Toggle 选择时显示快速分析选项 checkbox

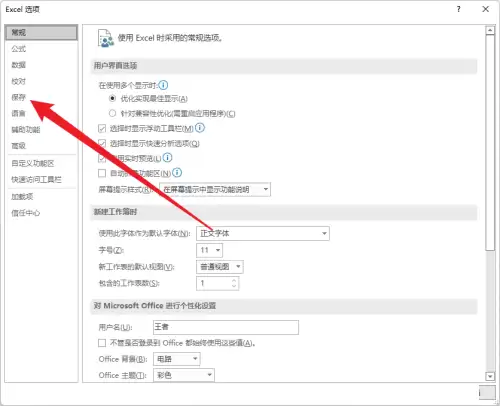102,143
